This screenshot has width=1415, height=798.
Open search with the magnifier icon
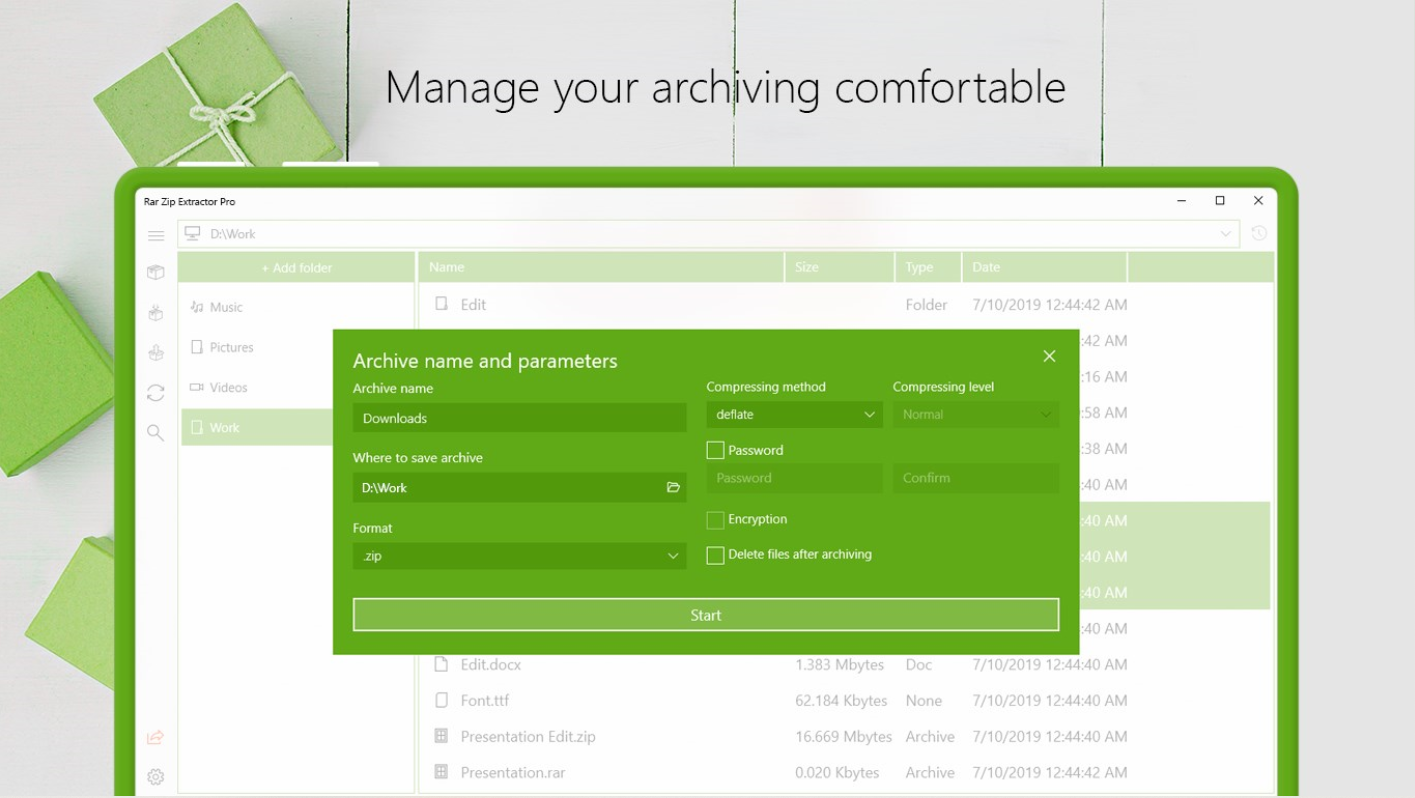(x=155, y=433)
